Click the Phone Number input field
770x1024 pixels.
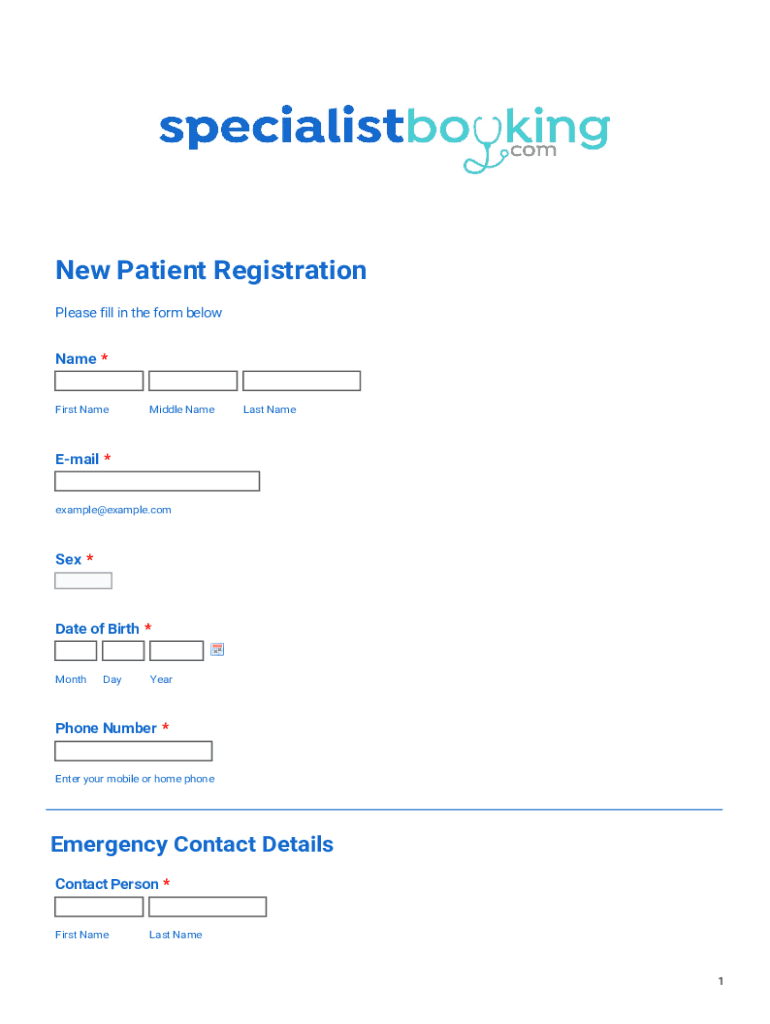[x=133, y=751]
